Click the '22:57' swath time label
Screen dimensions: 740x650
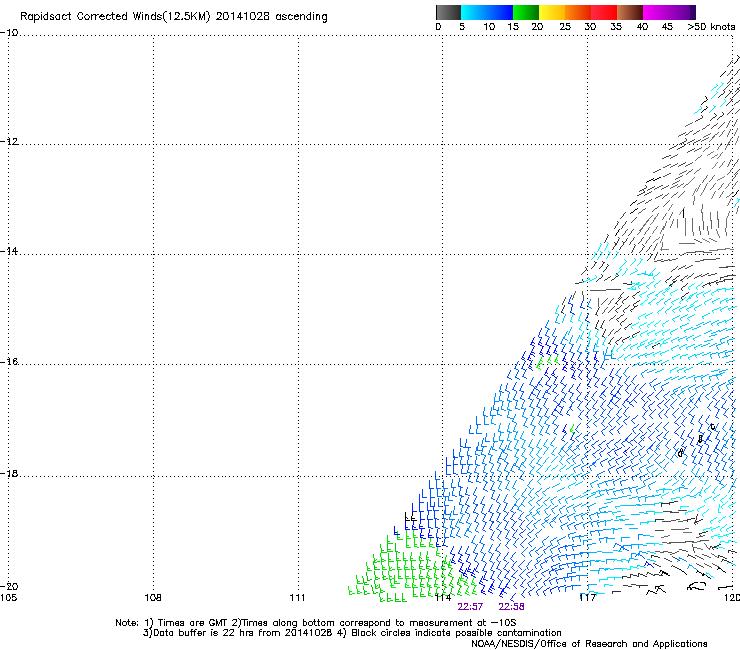[x=470, y=607]
